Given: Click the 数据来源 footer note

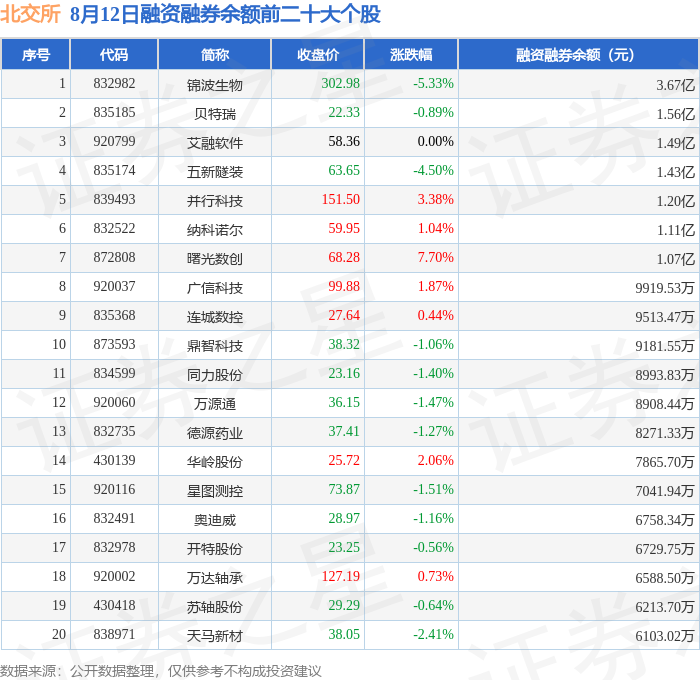Looking at the screenshot, I should pos(161,671).
